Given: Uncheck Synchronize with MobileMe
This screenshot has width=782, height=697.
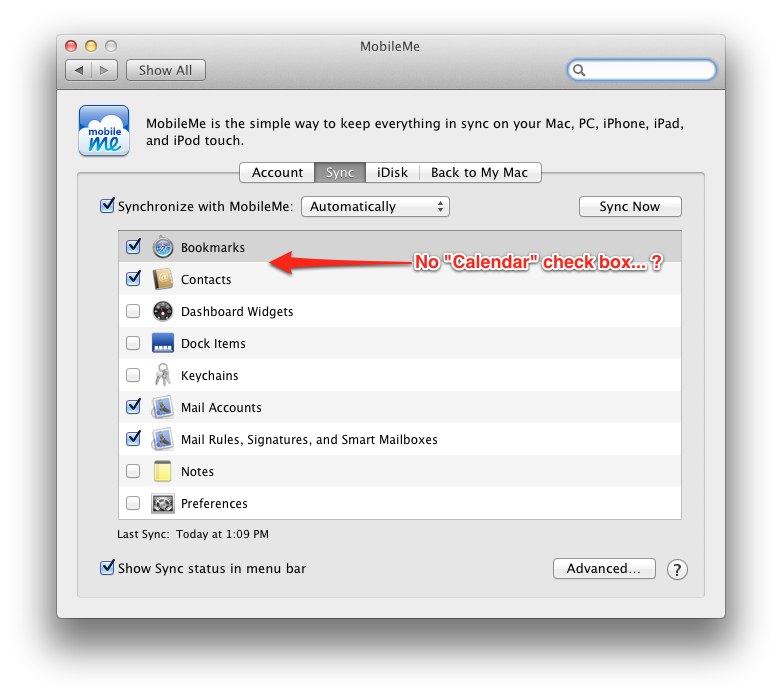Looking at the screenshot, I should click(107, 205).
